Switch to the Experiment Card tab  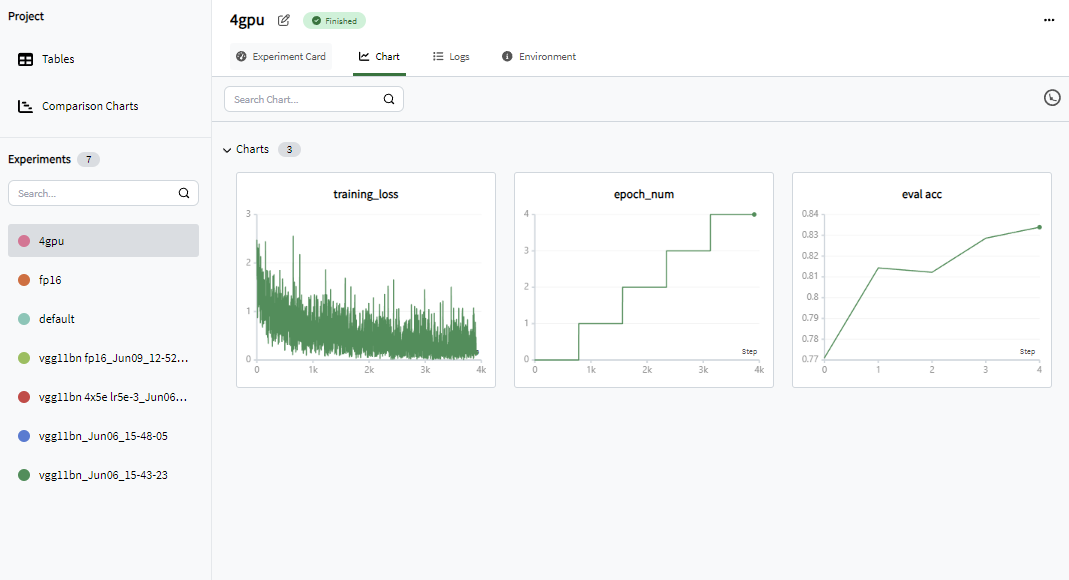click(x=281, y=57)
